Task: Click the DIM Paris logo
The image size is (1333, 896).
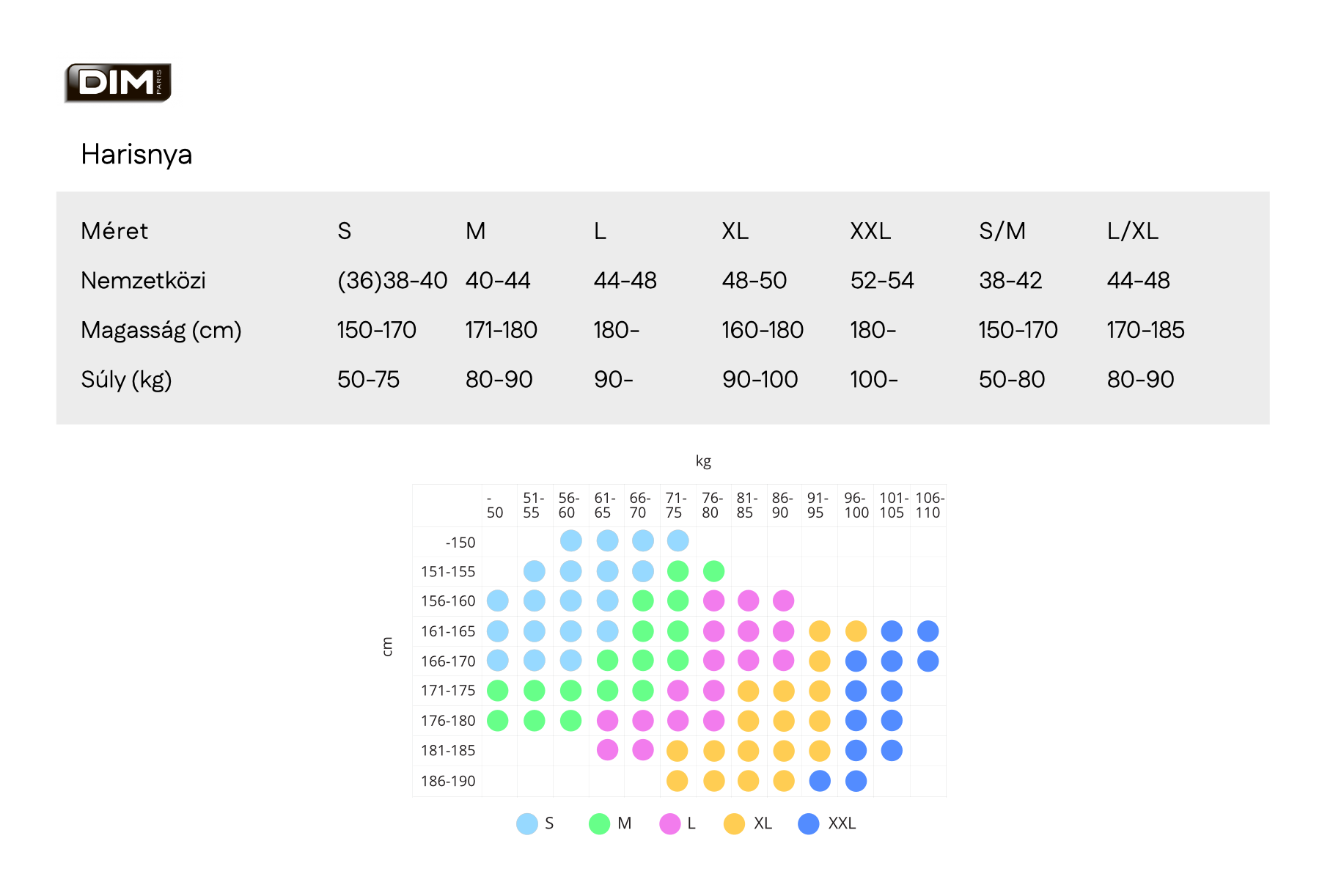Action: pyautogui.click(x=118, y=83)
